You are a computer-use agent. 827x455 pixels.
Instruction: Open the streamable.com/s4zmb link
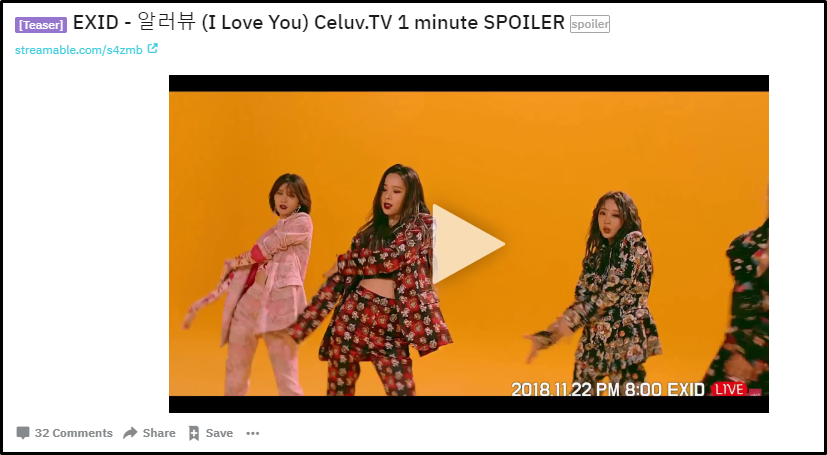pyautogui.click(x=79, y=50)
